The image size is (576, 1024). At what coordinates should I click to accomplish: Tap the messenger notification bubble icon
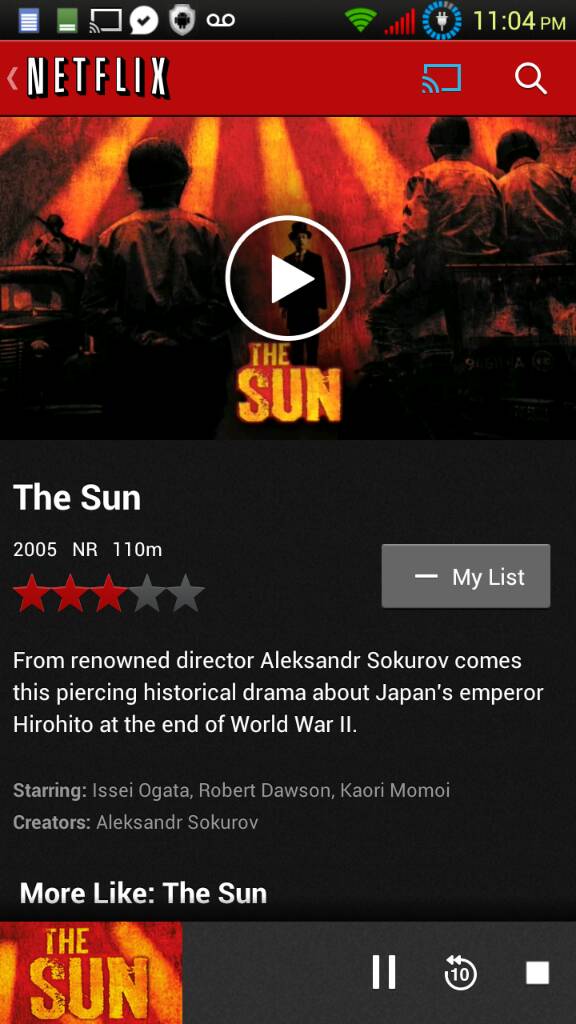(144, 20)
